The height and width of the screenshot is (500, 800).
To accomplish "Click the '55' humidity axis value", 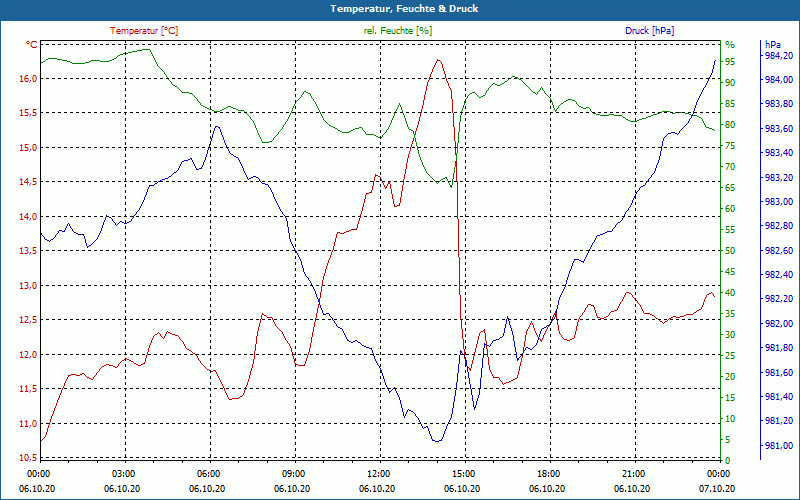I will tap(730, 230).
